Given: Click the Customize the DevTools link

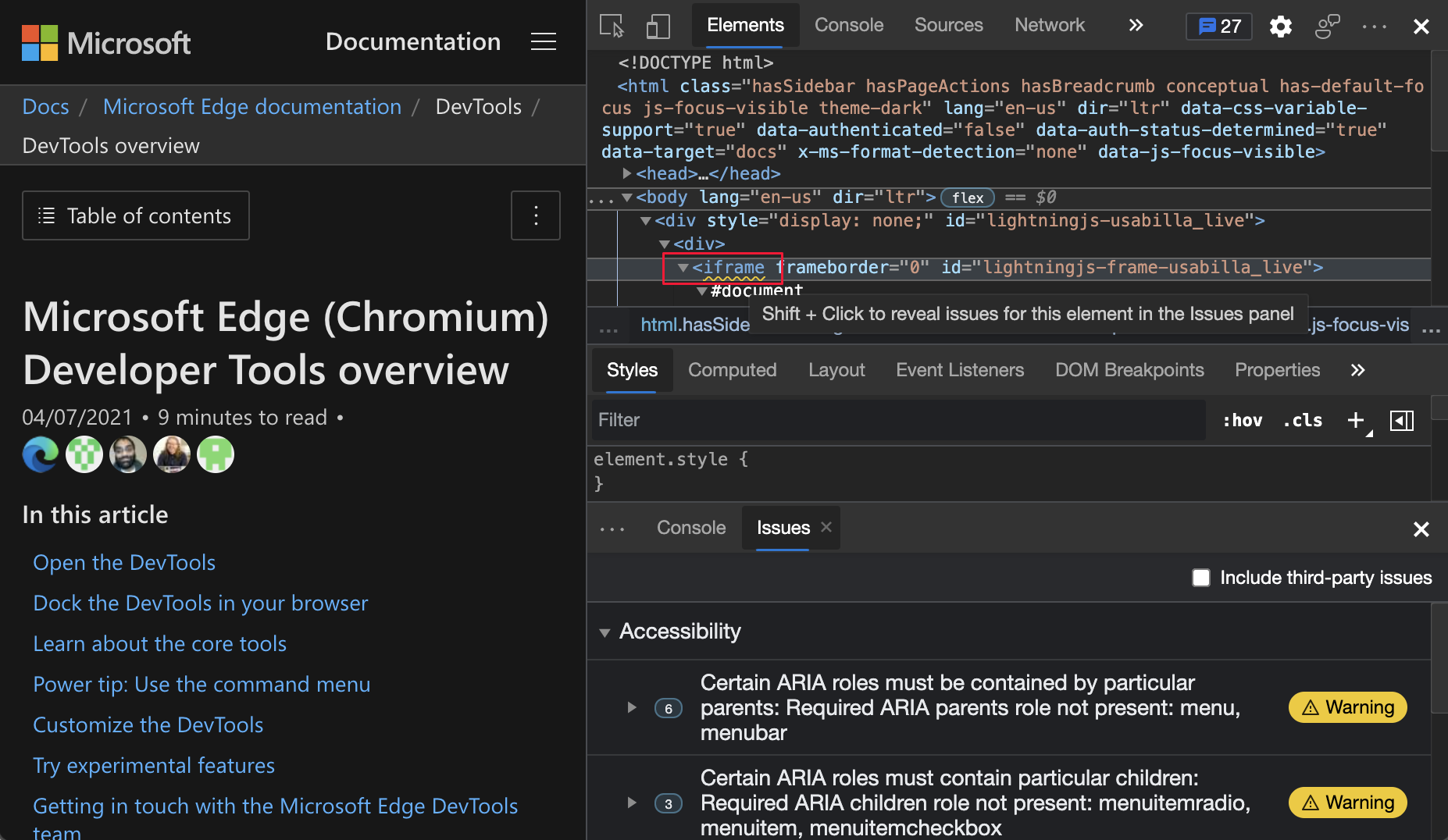Looking at the screenshot, I should pyautogui.click(x=148, y=724).
